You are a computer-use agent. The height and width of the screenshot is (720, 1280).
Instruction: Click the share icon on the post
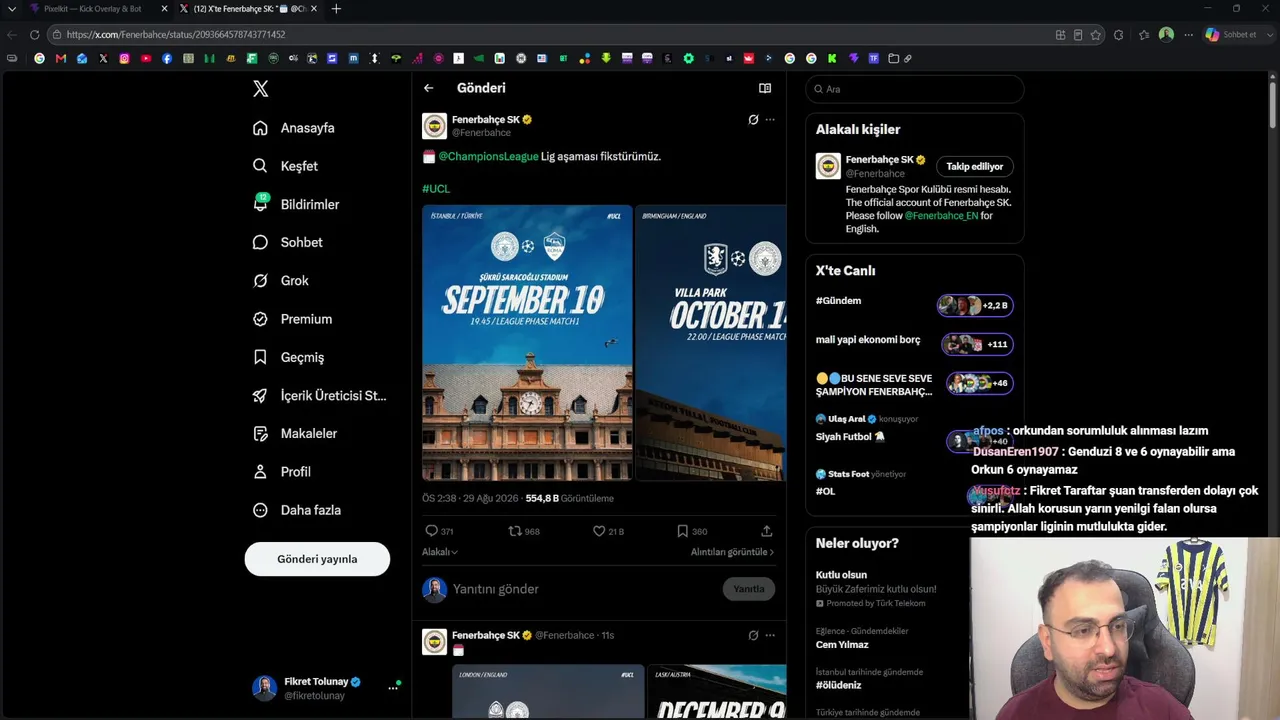click(x=767, y=531)
